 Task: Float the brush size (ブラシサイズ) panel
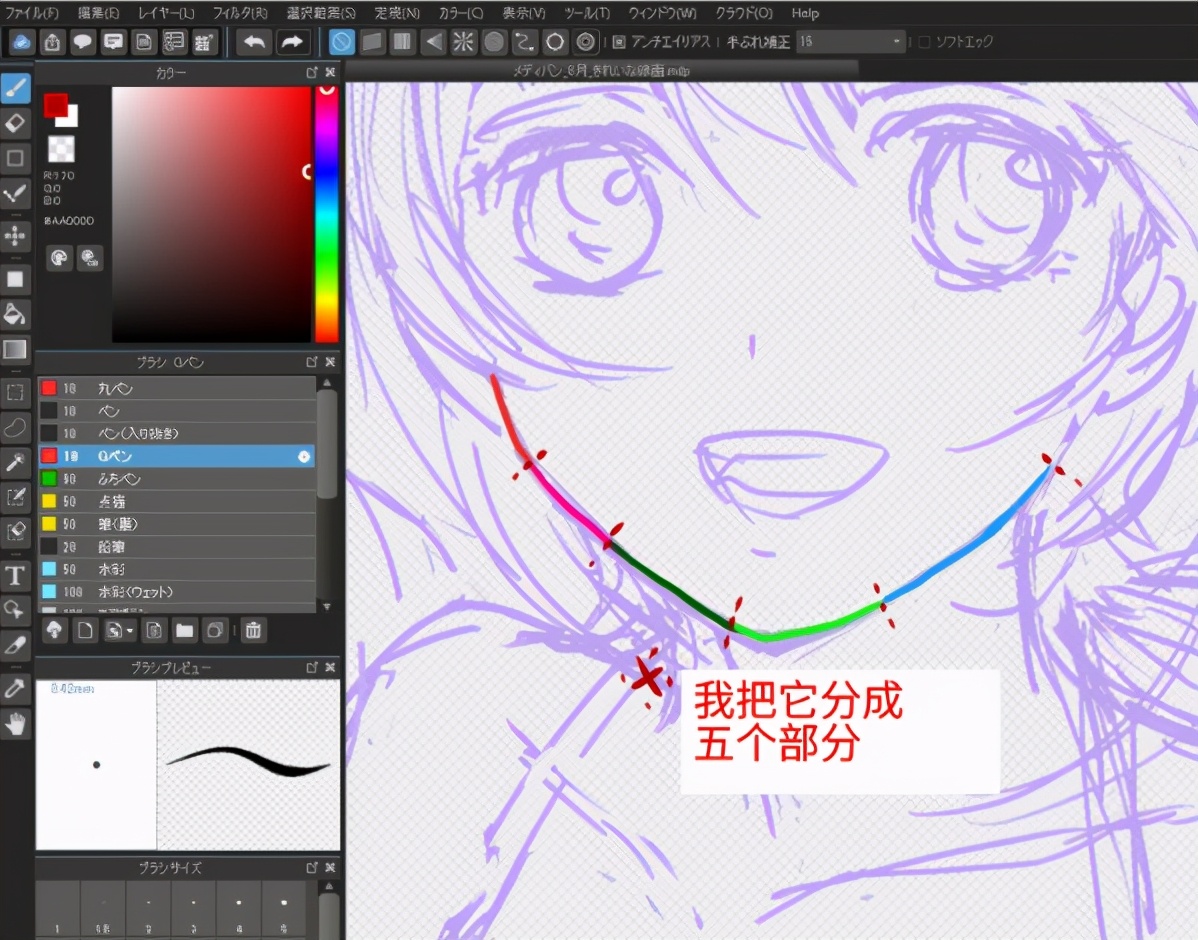[312, 867]
